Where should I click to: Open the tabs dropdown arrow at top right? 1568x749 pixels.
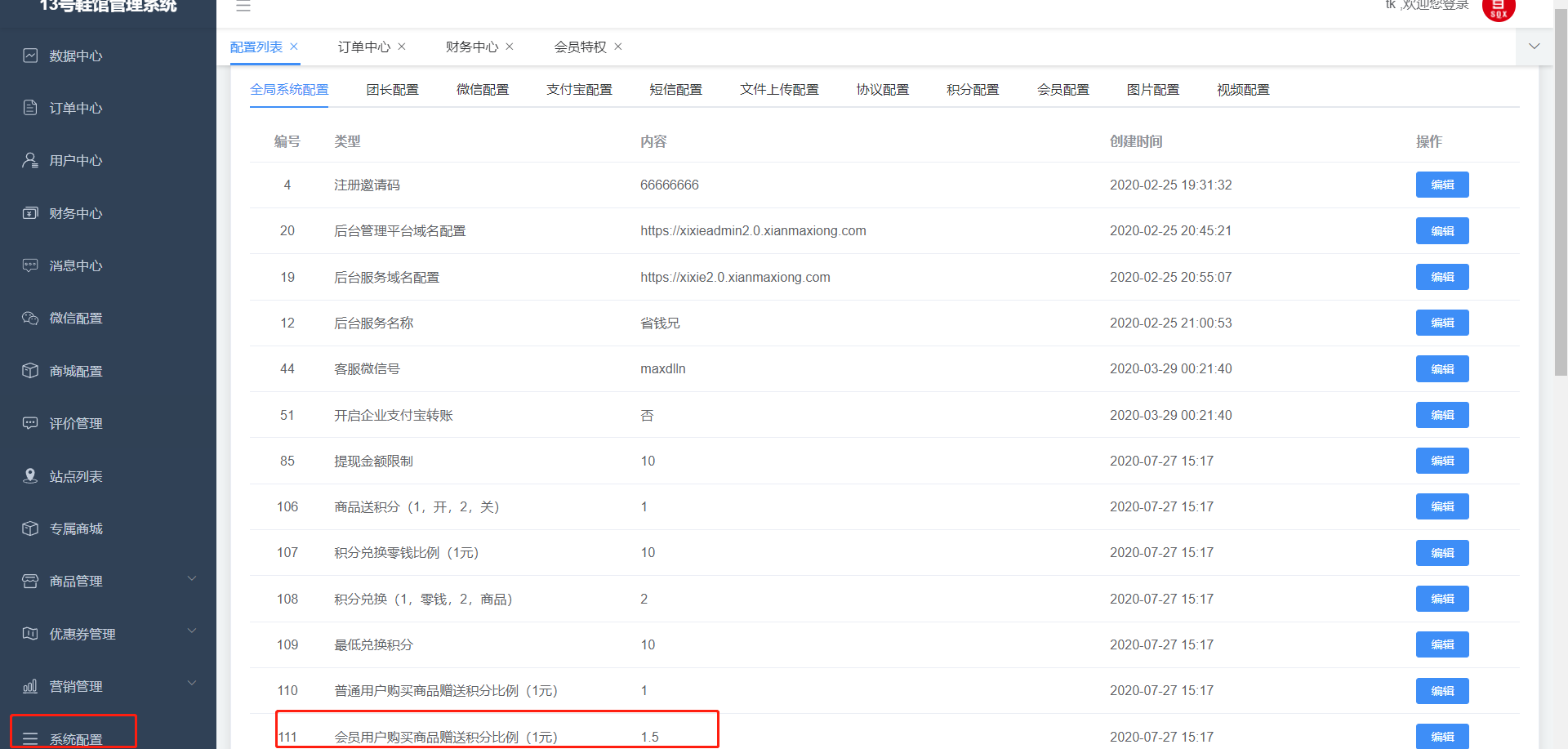click(1534, 47)
